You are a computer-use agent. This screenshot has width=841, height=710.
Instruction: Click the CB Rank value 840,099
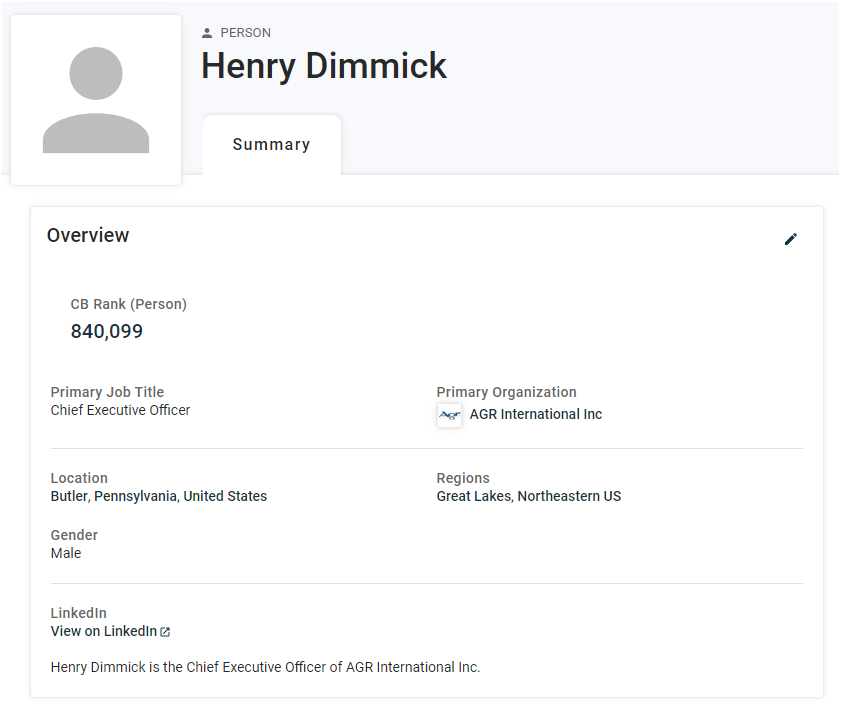(x=107, y=331)
